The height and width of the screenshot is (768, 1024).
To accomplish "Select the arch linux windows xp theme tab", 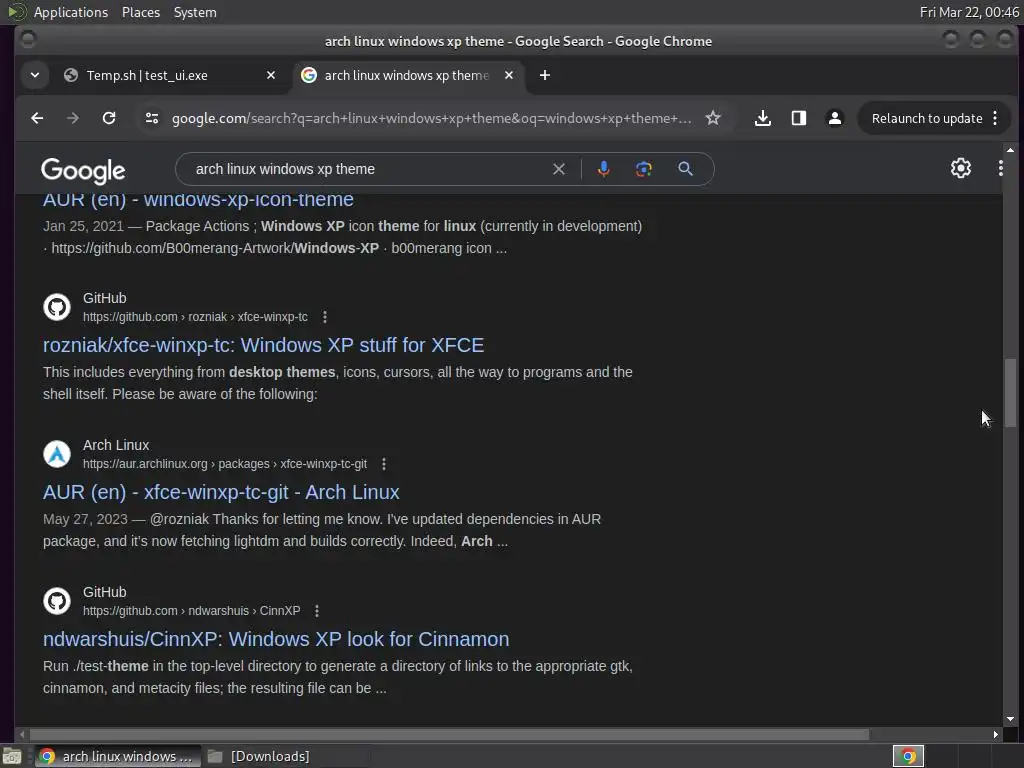I will [x=406, y=75].
